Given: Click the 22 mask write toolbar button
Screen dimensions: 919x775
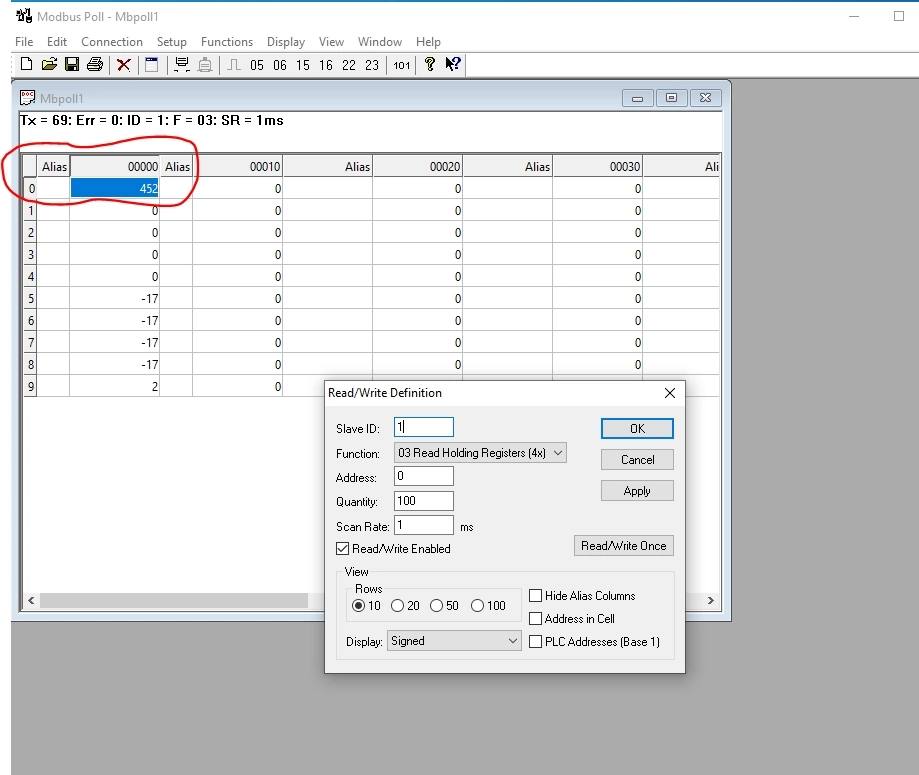Looking at the screenshot, I should tap(349, 65).
